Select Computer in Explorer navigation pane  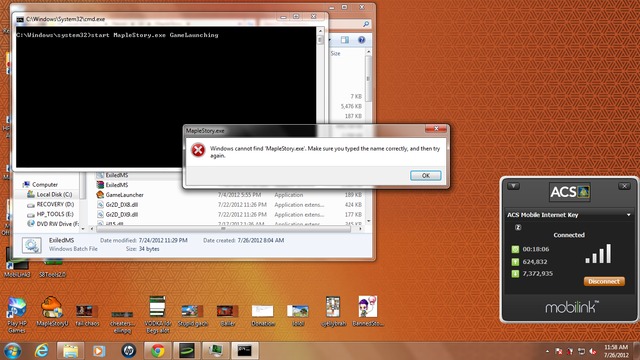click(40, 184)
